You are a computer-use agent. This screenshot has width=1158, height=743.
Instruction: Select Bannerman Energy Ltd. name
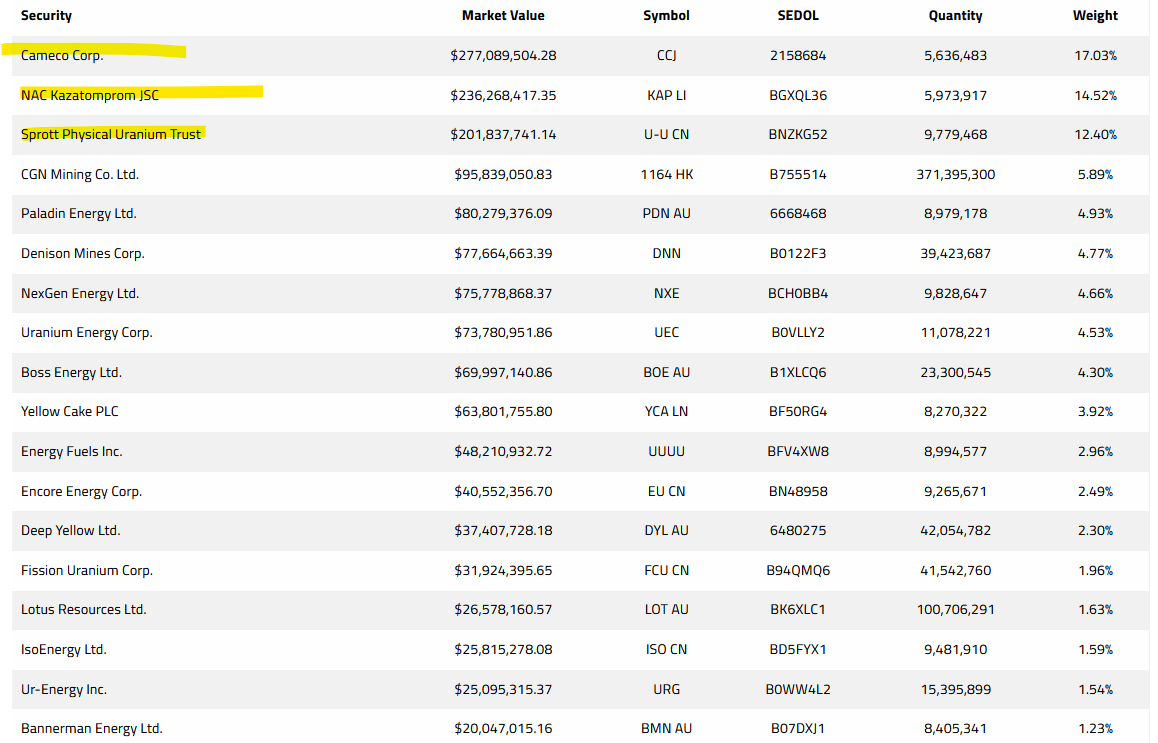(x=92, y=728)
